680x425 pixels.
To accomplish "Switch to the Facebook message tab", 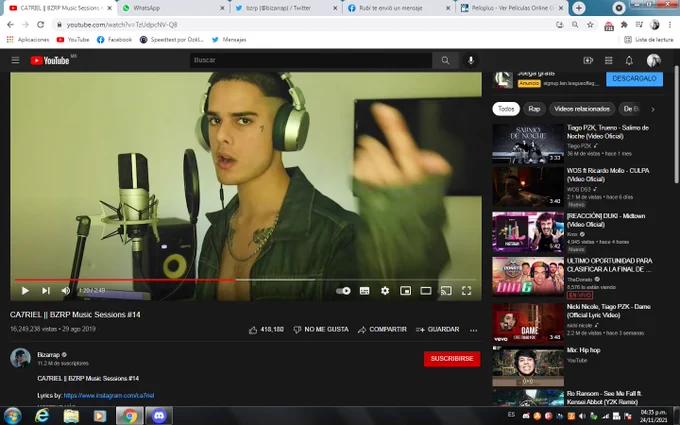I will click(399, 8).
